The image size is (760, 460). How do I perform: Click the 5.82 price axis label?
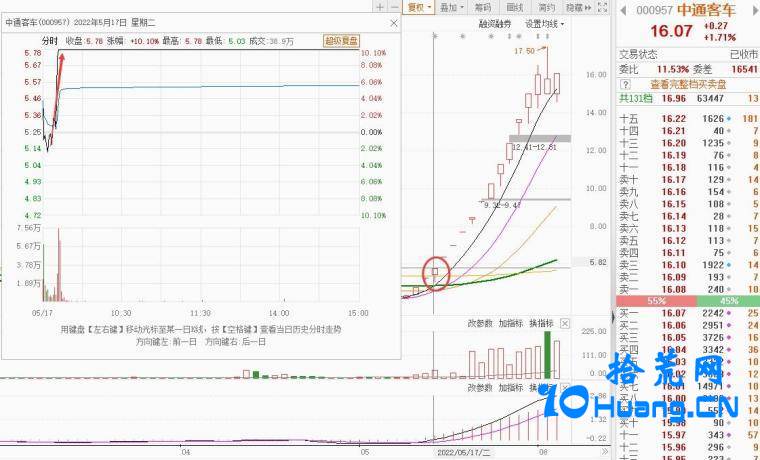coord(598,262)
